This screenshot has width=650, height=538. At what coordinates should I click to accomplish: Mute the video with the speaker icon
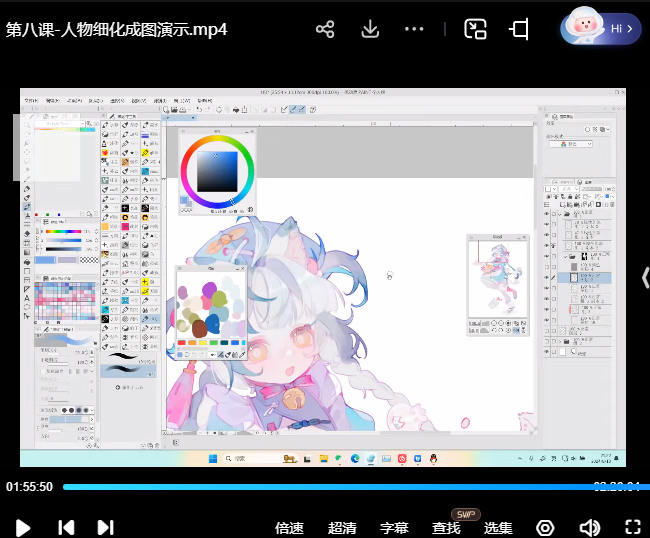[589, 527]
